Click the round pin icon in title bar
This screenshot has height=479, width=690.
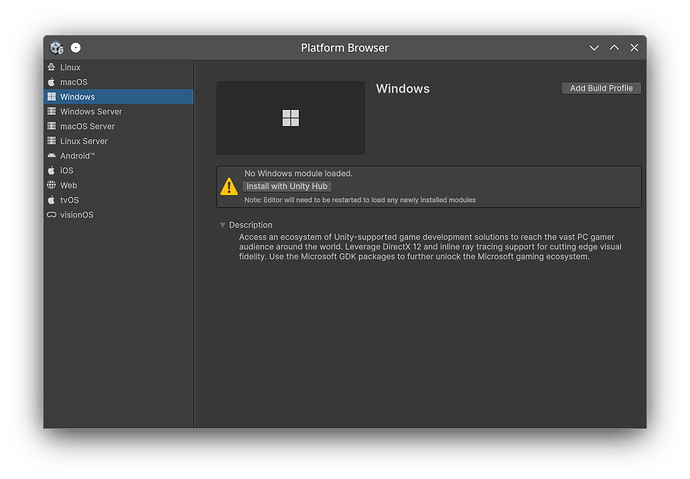point(76,48)
